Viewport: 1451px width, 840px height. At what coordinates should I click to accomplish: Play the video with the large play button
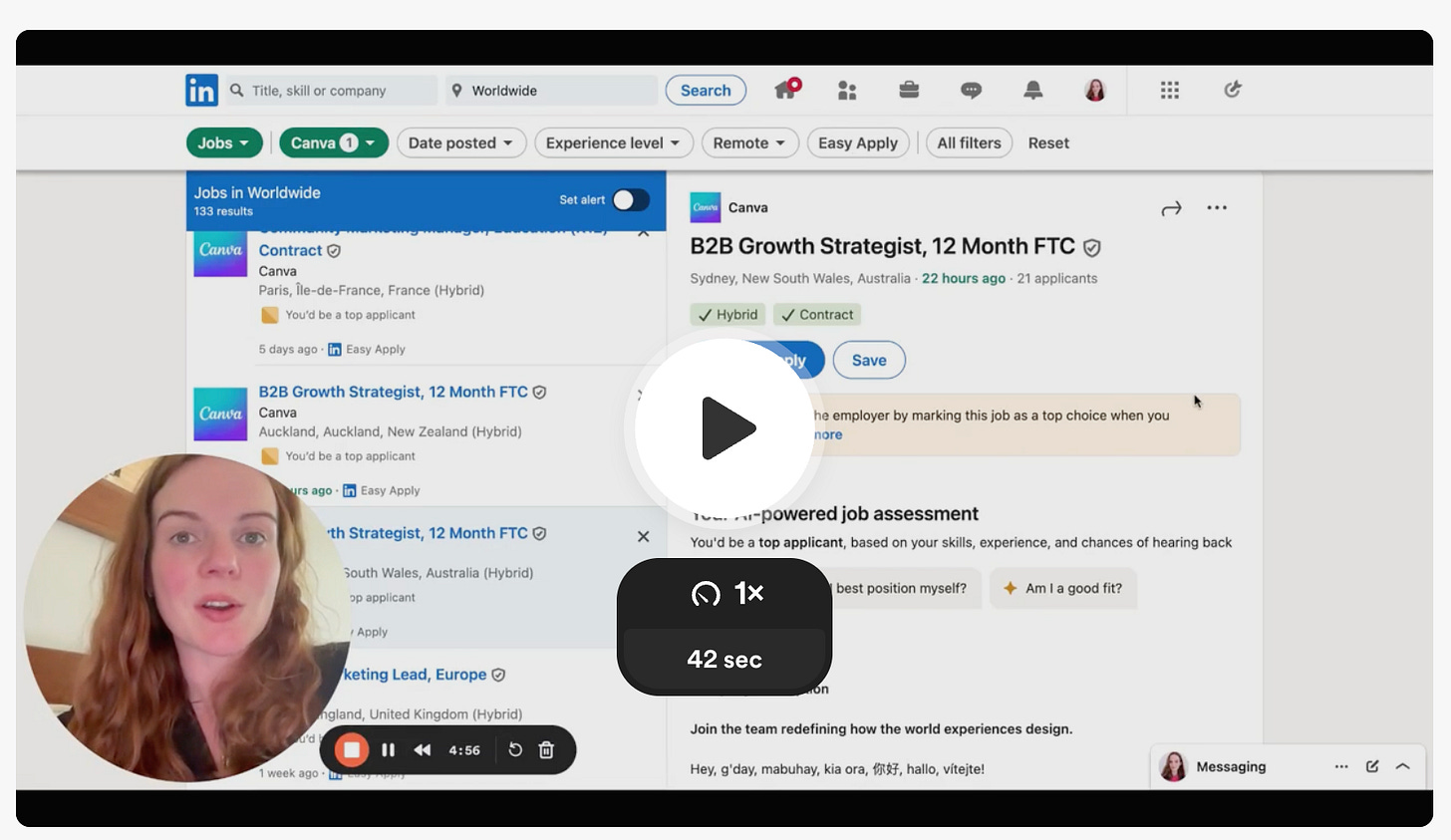point(725,428)
